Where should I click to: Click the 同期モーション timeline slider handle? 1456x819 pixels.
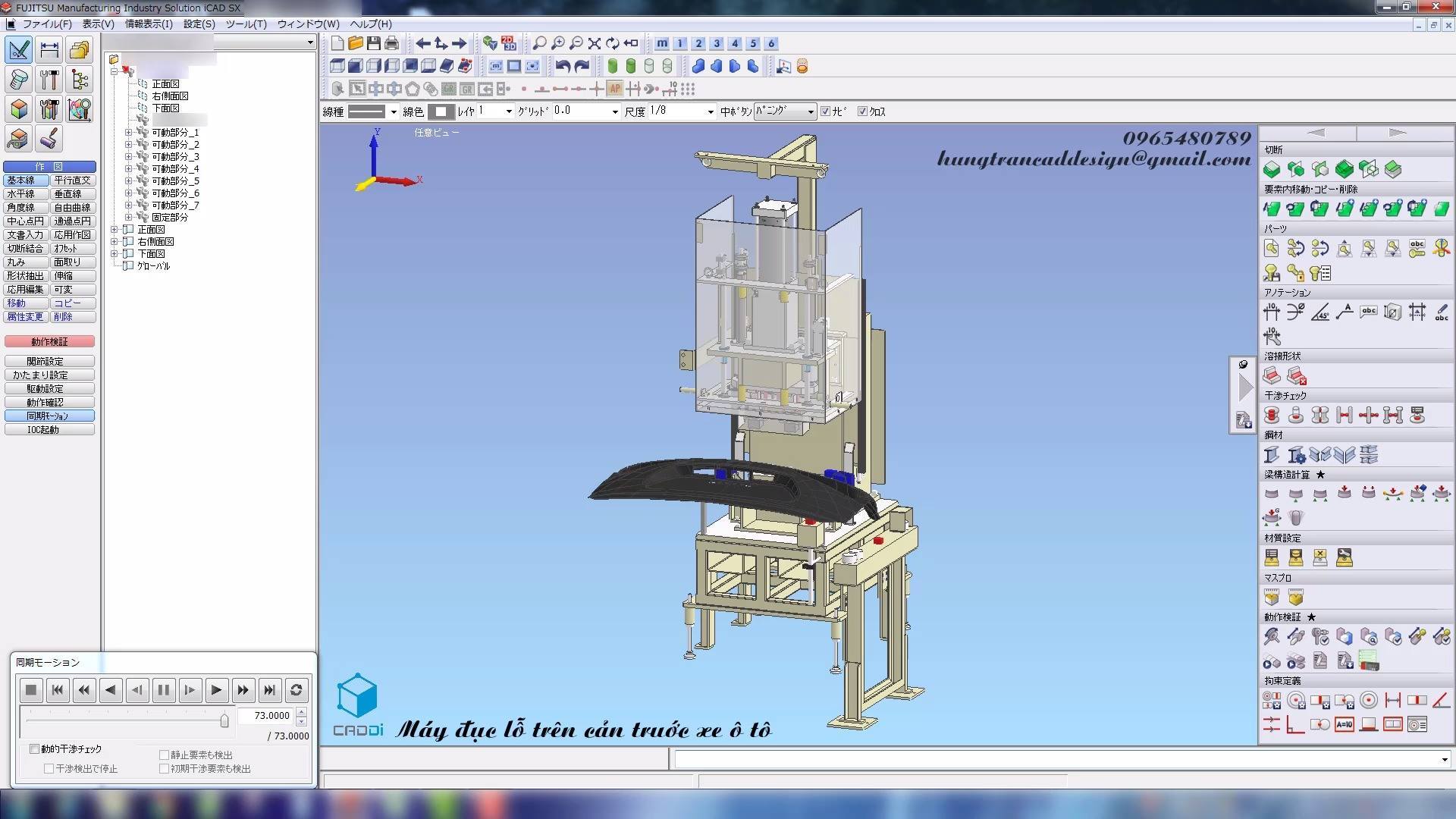point(224,720)
